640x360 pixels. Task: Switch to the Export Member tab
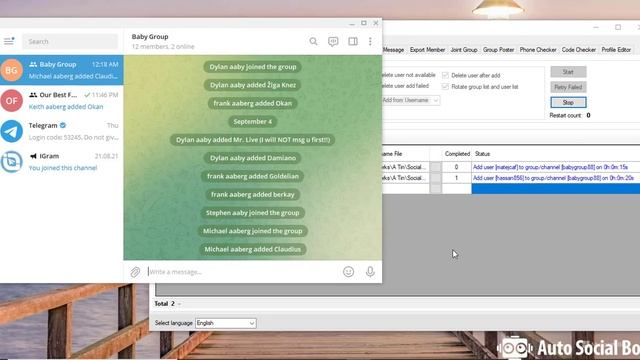(x=427, y=49)
